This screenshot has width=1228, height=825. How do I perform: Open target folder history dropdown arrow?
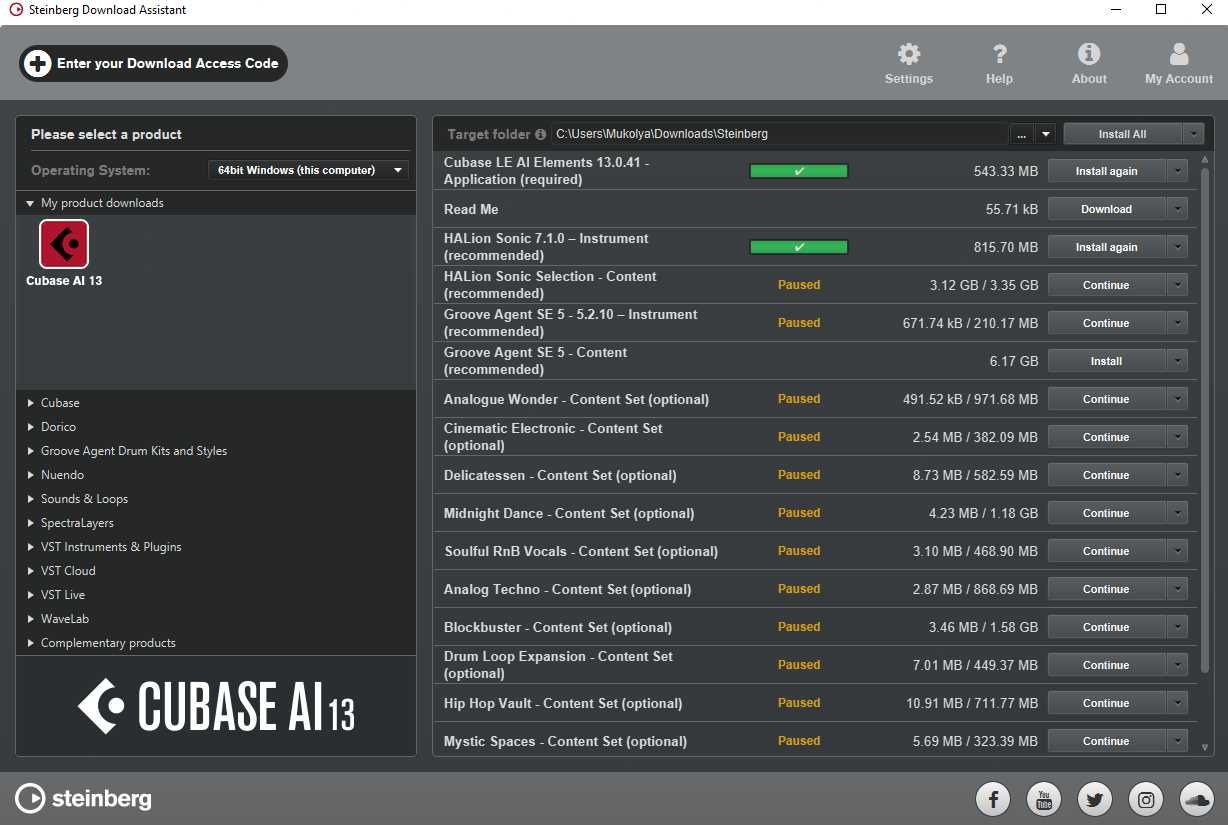tap(1045, 134)
